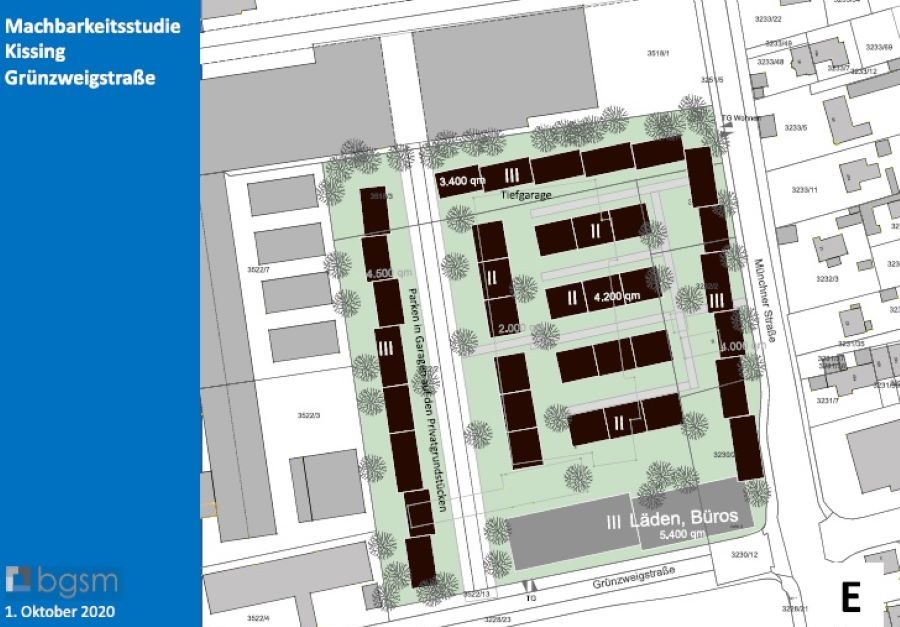Click parcel number "3232/3"

(x=827, y=278)
